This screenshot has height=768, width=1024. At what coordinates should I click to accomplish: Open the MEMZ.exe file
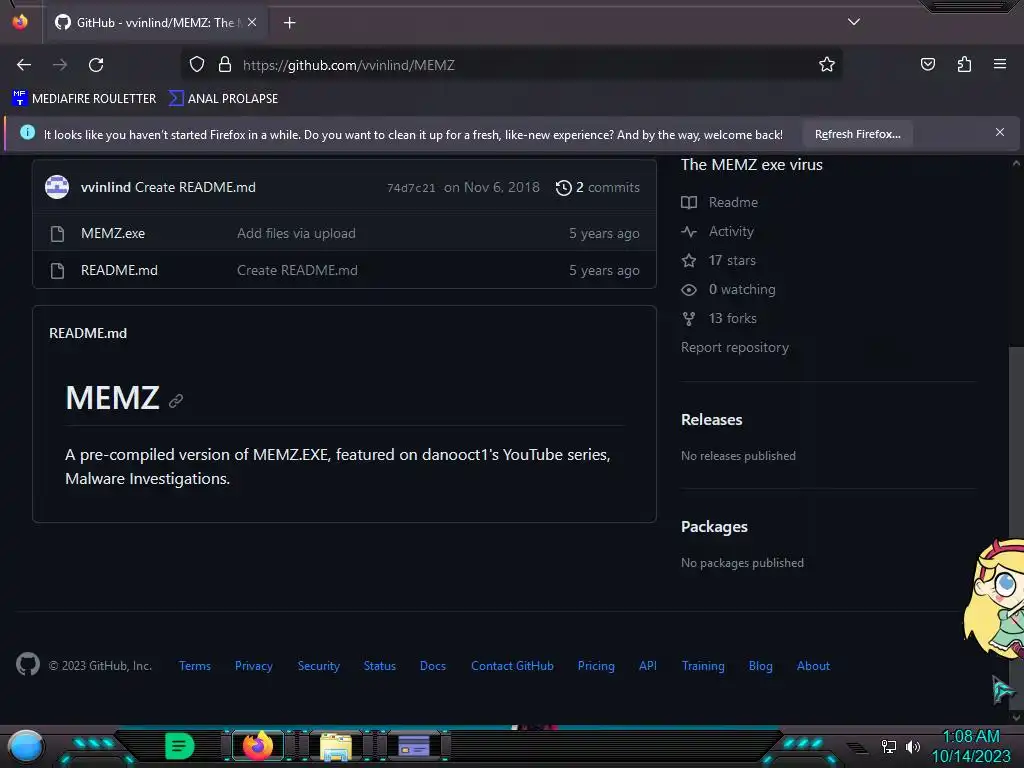tap(113, 233)
